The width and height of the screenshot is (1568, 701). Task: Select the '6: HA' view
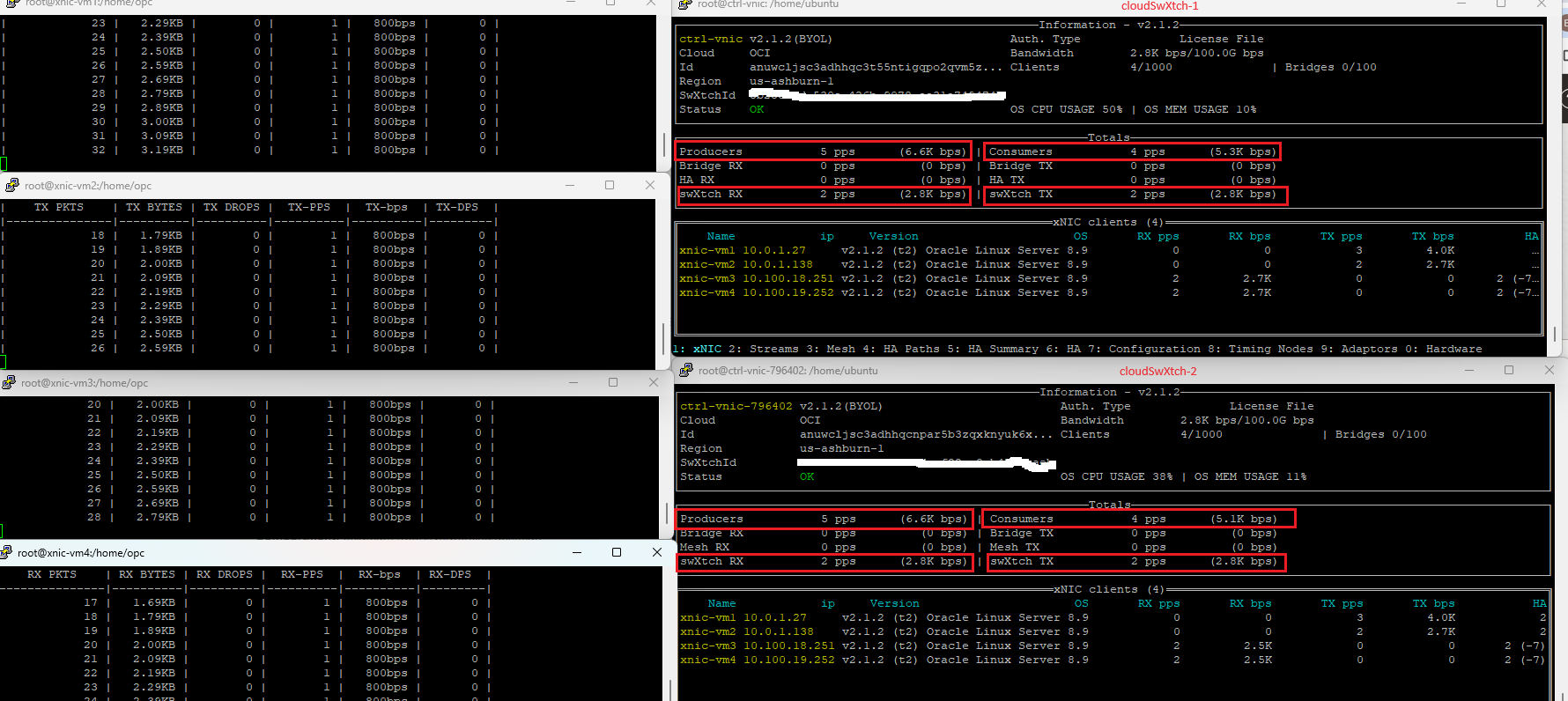[1063, 349]
